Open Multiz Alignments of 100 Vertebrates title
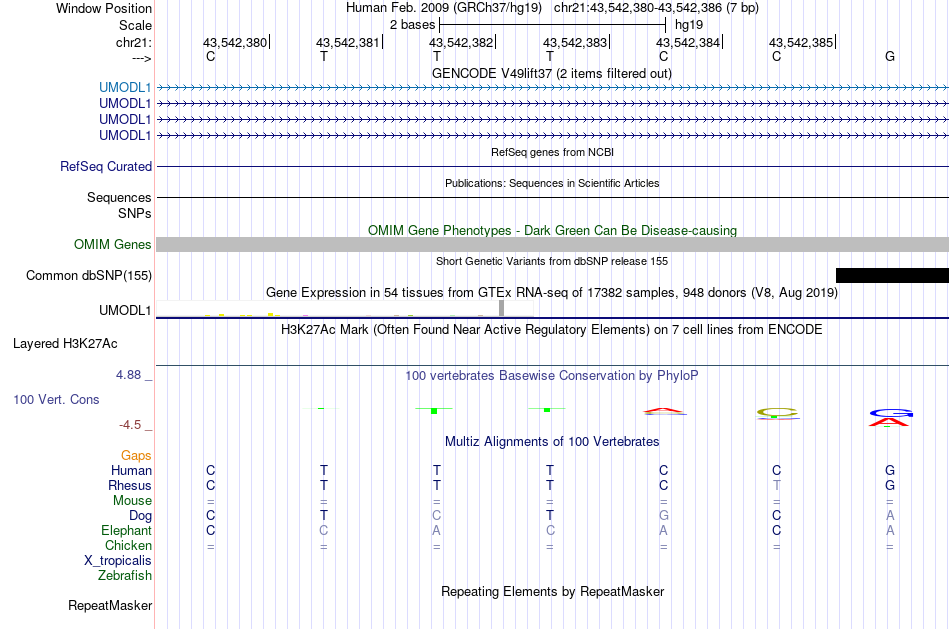The height and width of the screenshot is (629, 950). tap(552, 442)
